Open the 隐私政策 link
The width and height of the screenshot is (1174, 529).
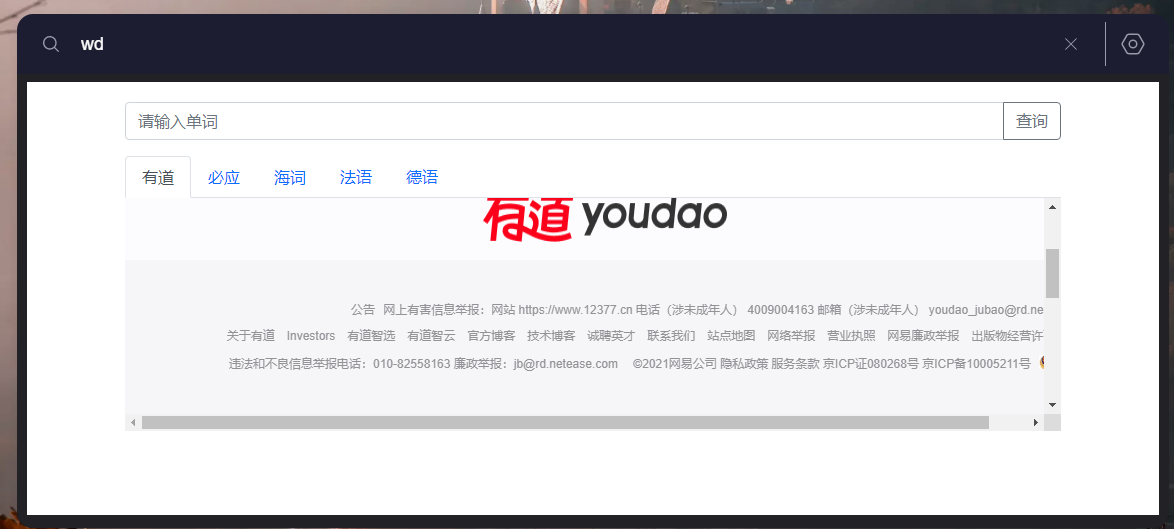744,364
